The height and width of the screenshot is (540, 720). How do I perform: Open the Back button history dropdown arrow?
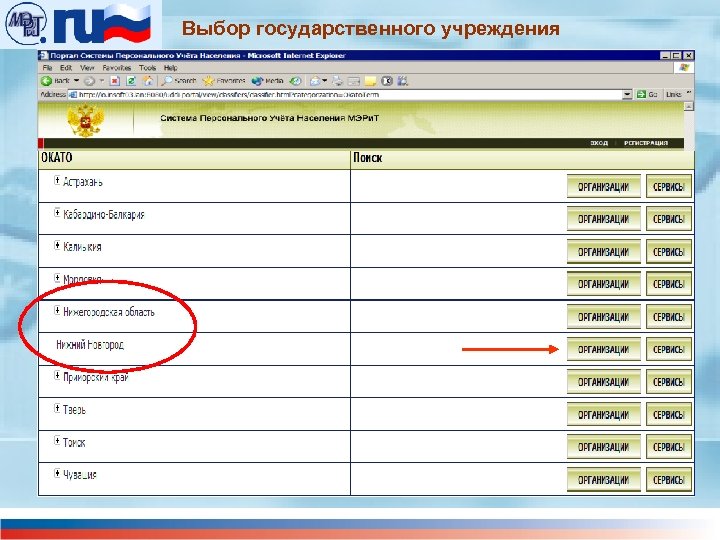click(x=76, y=81)
